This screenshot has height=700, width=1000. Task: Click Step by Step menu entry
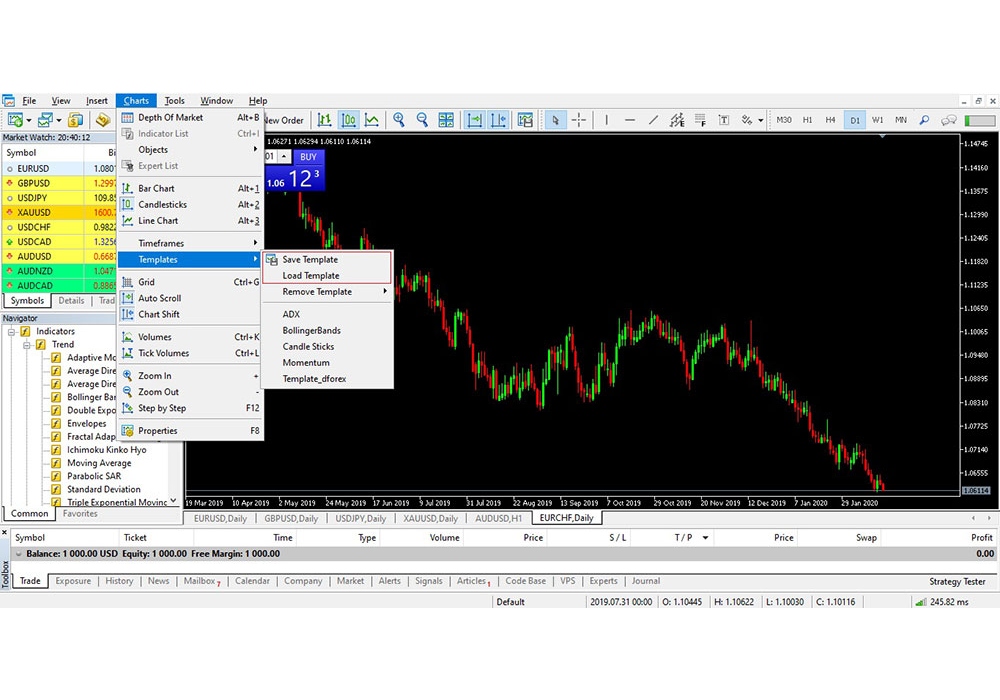tap(190, 408)
